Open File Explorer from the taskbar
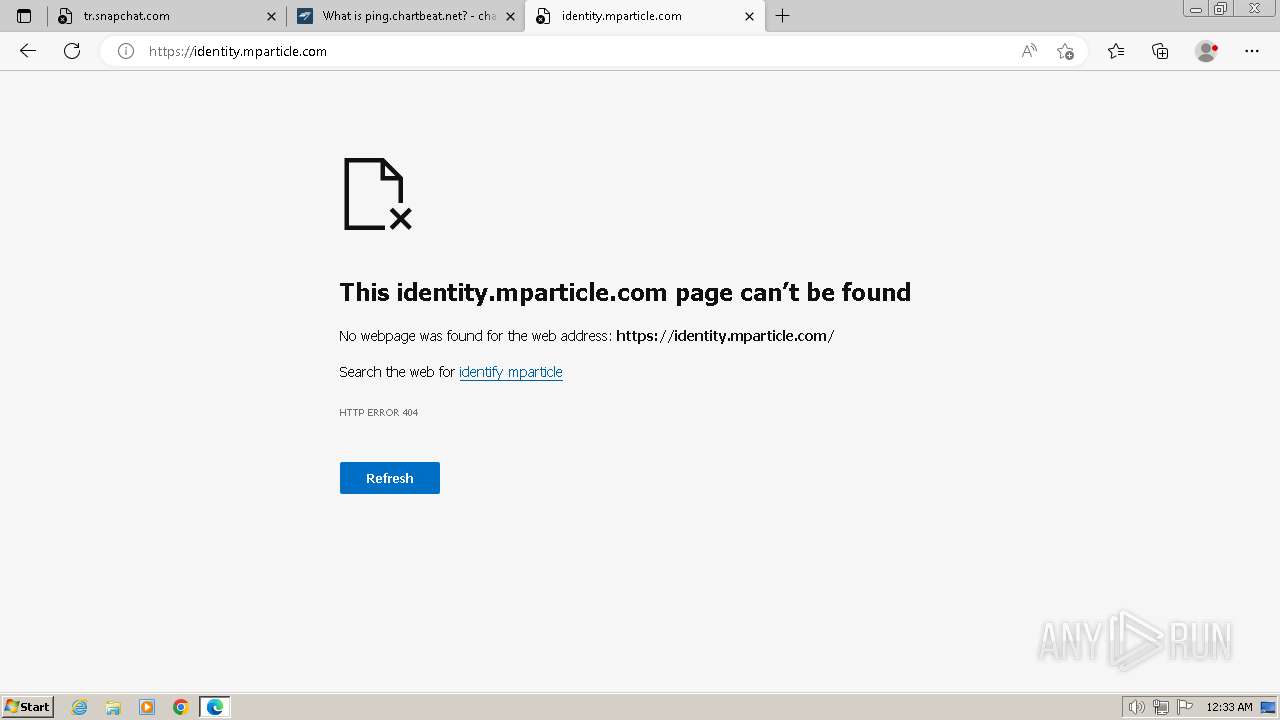Viewport: 1280px width, 720px height. pyautogui.click(x=113, y=707)
